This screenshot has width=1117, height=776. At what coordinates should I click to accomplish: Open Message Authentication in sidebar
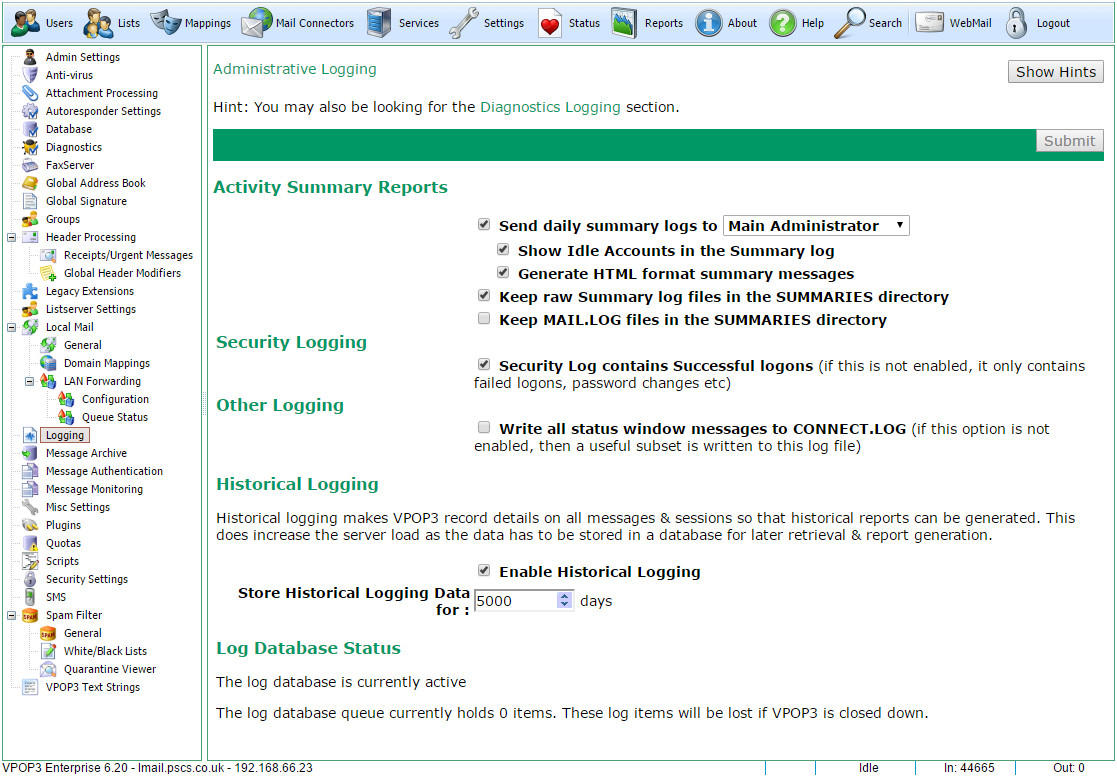[104, 471]
